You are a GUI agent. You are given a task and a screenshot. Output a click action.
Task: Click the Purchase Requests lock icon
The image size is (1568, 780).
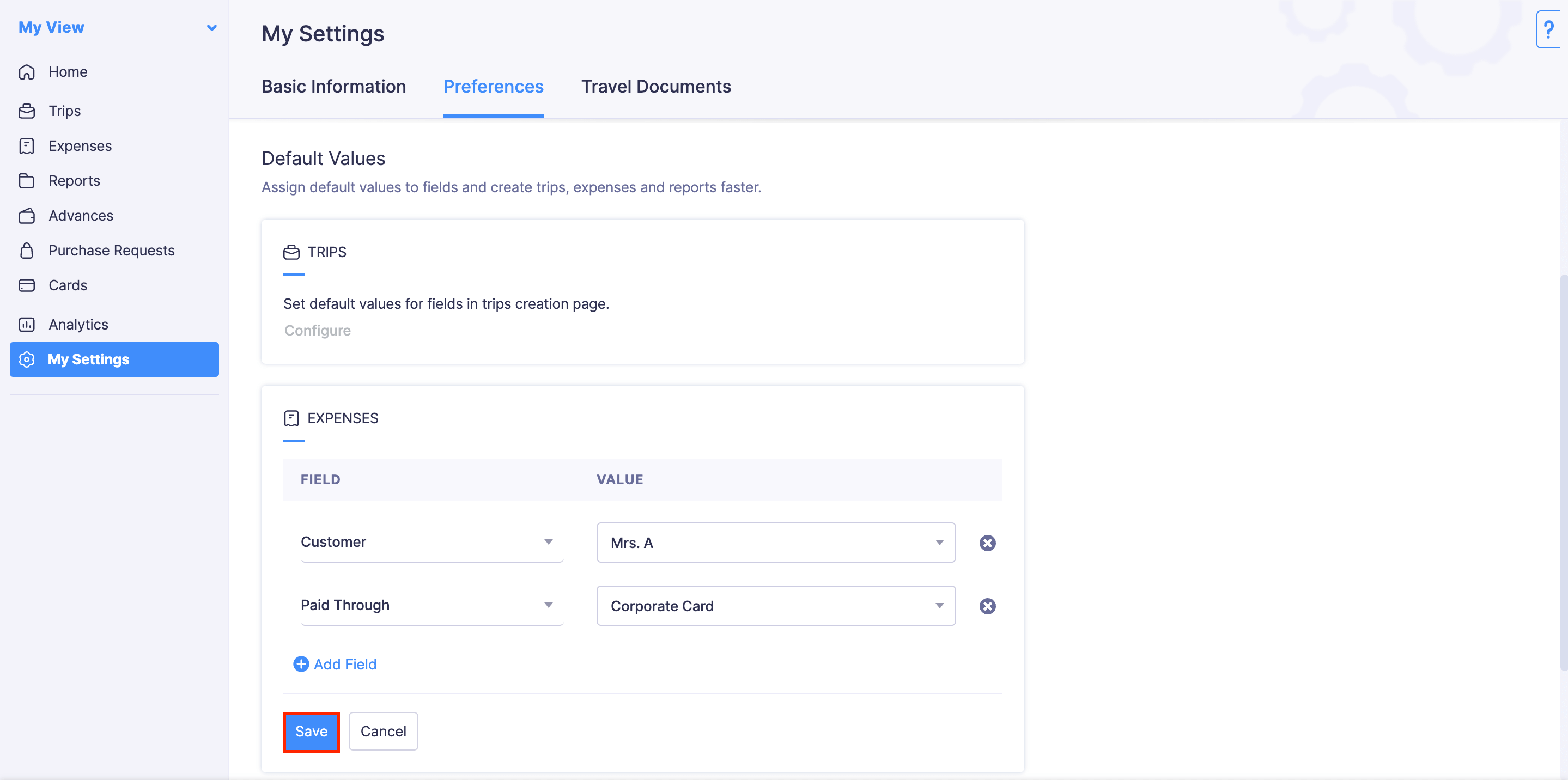pyautogui.click(x=27, y=250)
